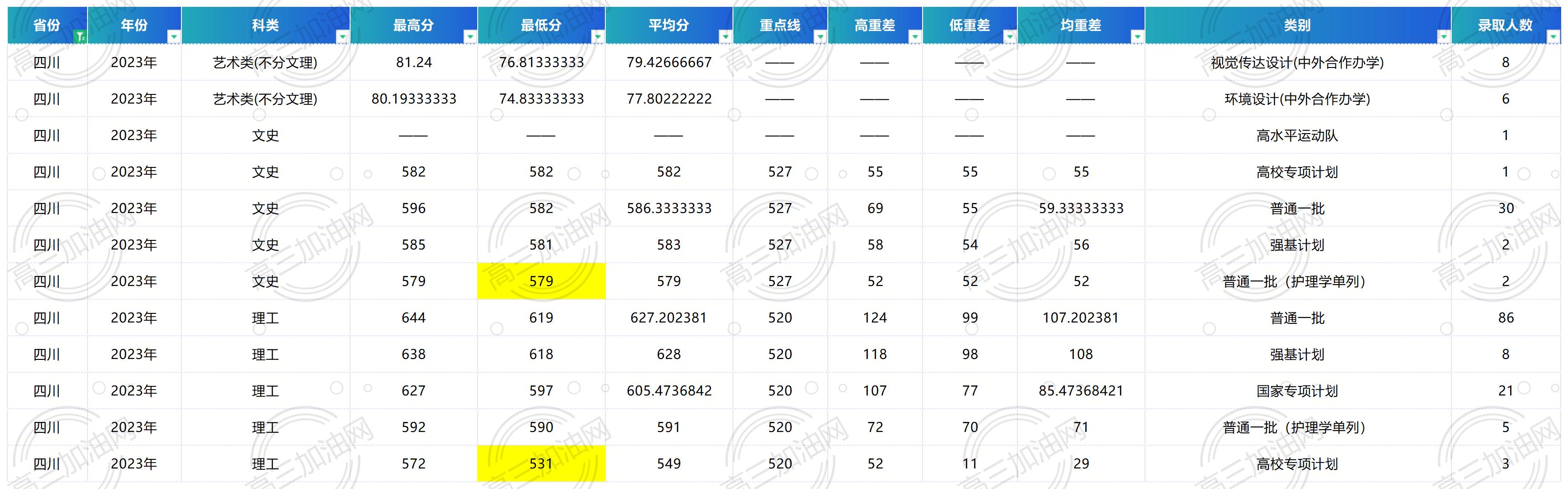
Task: Click the 581 lowest score cell
Action: click(541, 245)
